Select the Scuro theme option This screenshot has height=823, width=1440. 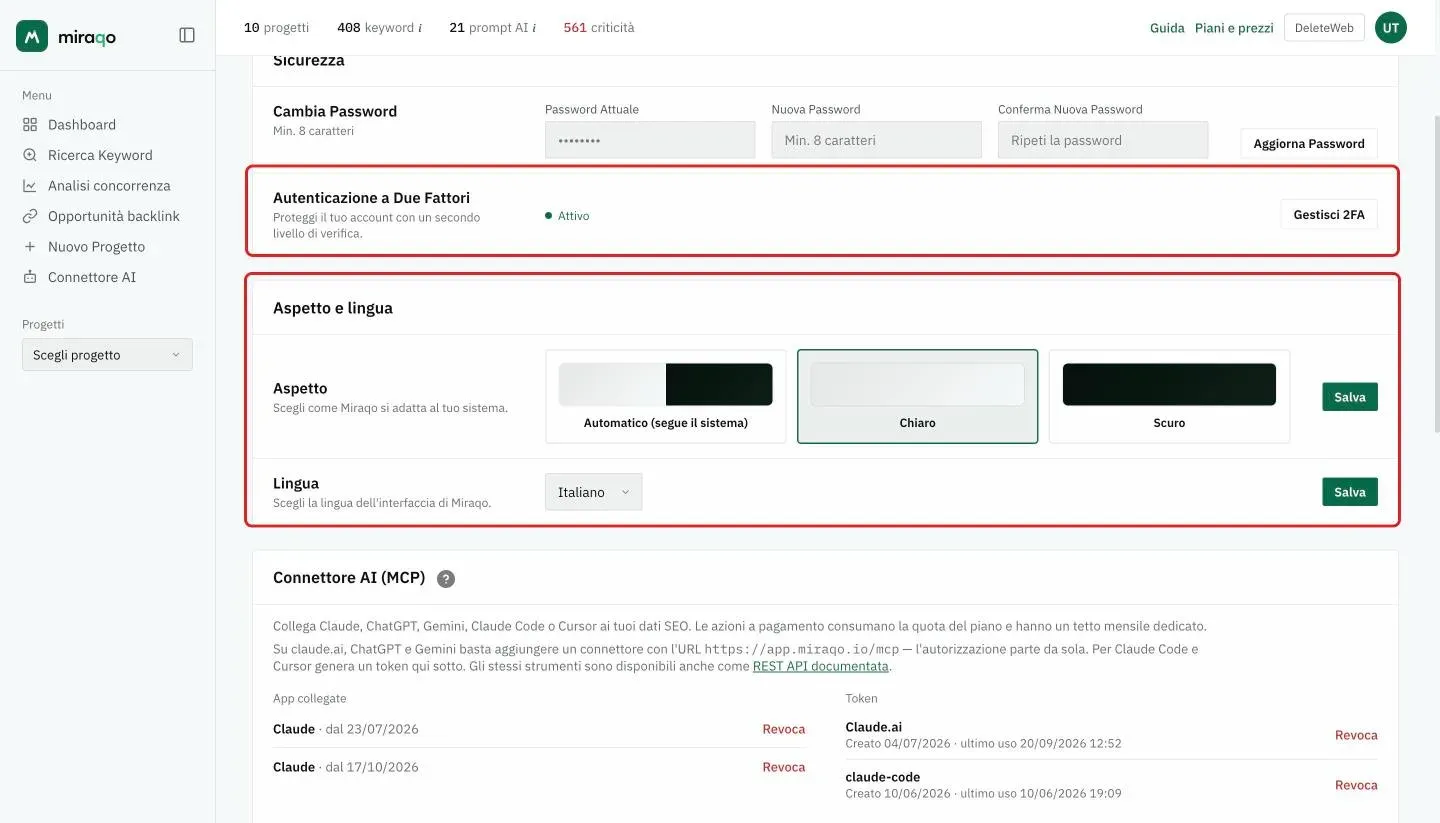1169,396
